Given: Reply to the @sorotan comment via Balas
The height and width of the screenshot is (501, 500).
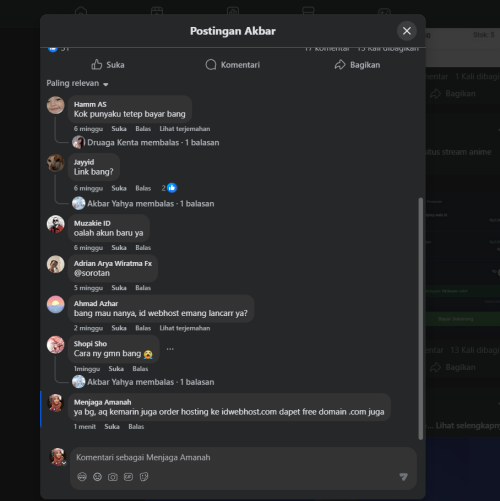Looking at the screenshot, I should pos(143,288).
